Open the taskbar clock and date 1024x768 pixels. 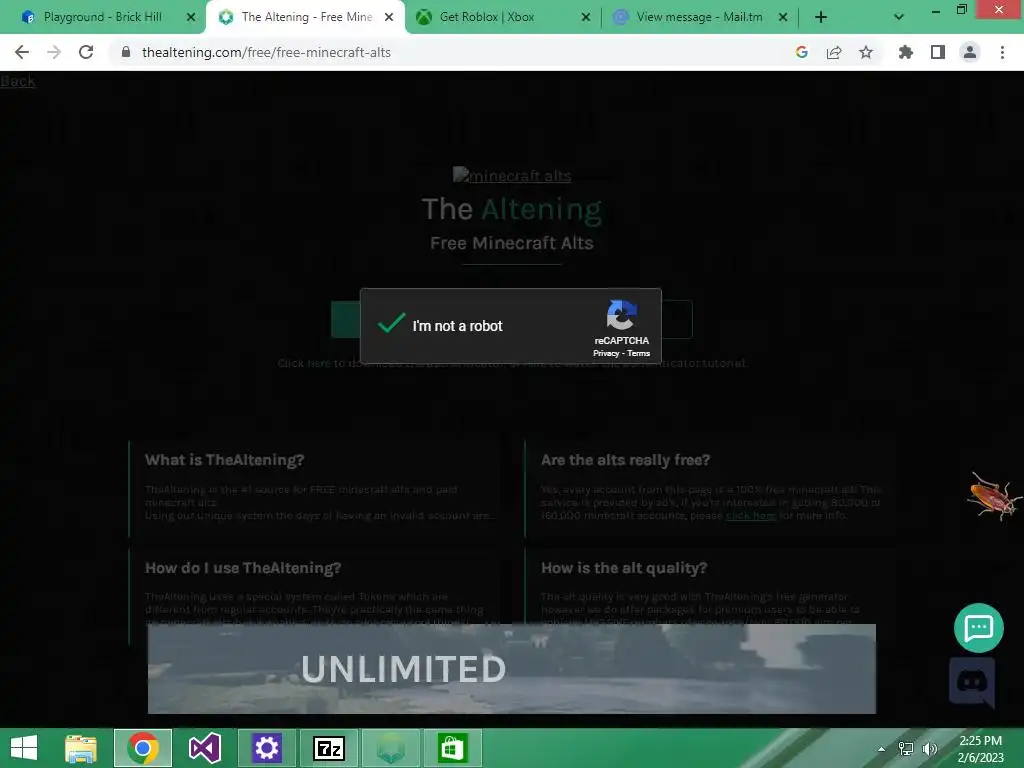[980, 748]
